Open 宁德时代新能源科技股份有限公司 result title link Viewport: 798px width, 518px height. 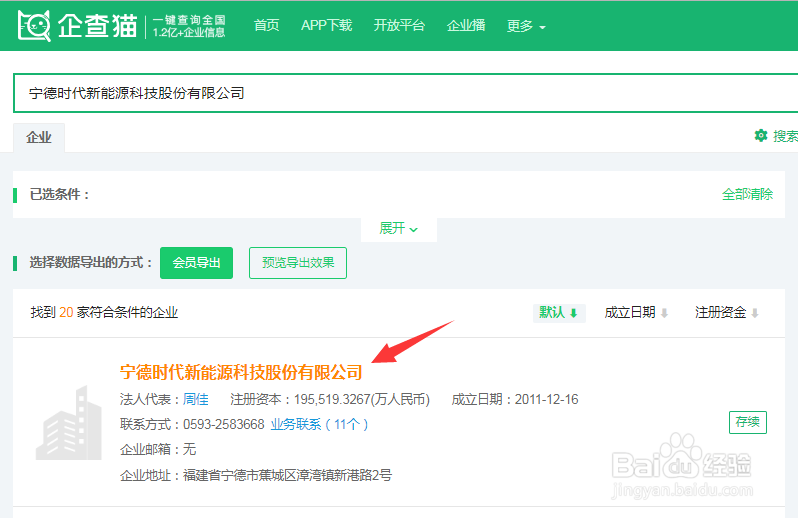pyautogui.click(x=241, y=372)
